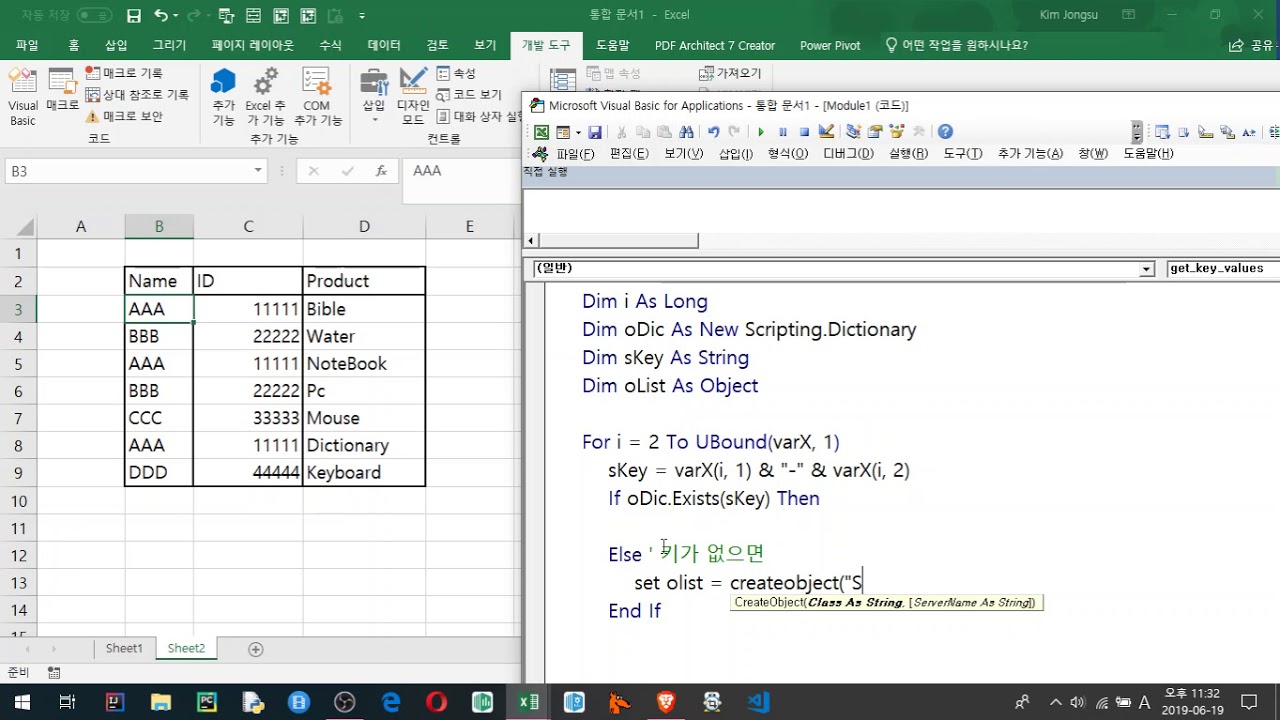Add a new sheet with plus button

coord(255,649)
